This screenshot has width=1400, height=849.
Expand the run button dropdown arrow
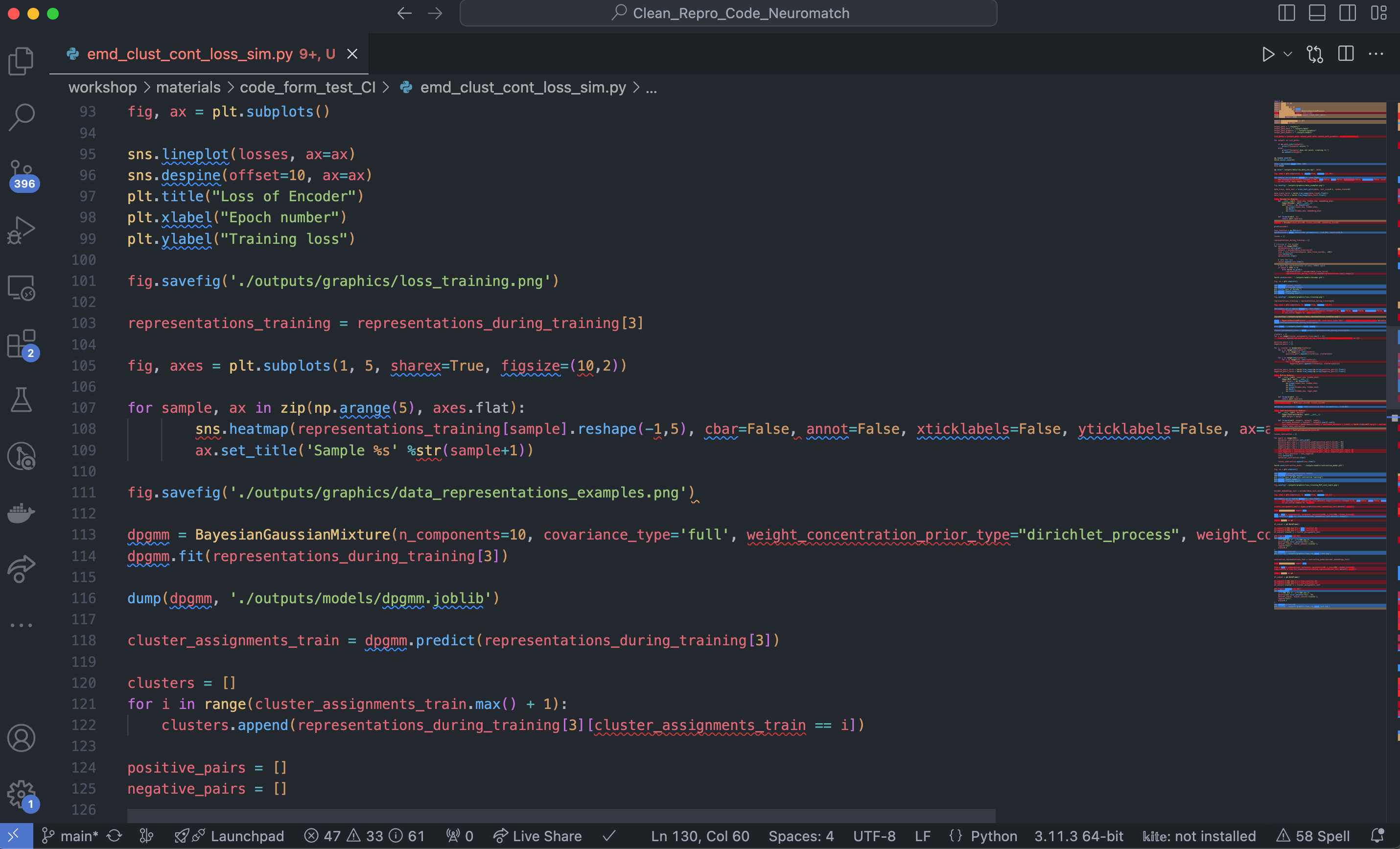1288,54
